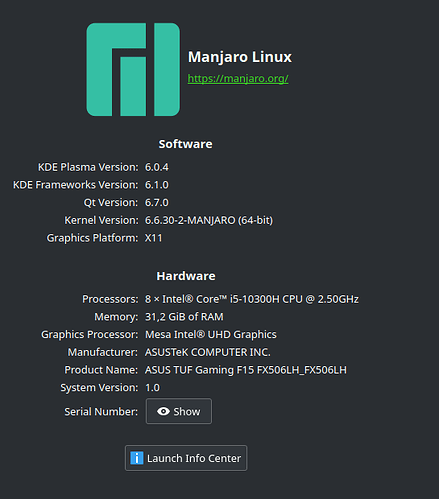Click the Mesa Intel UHD Graphics text

click(211, 334)
